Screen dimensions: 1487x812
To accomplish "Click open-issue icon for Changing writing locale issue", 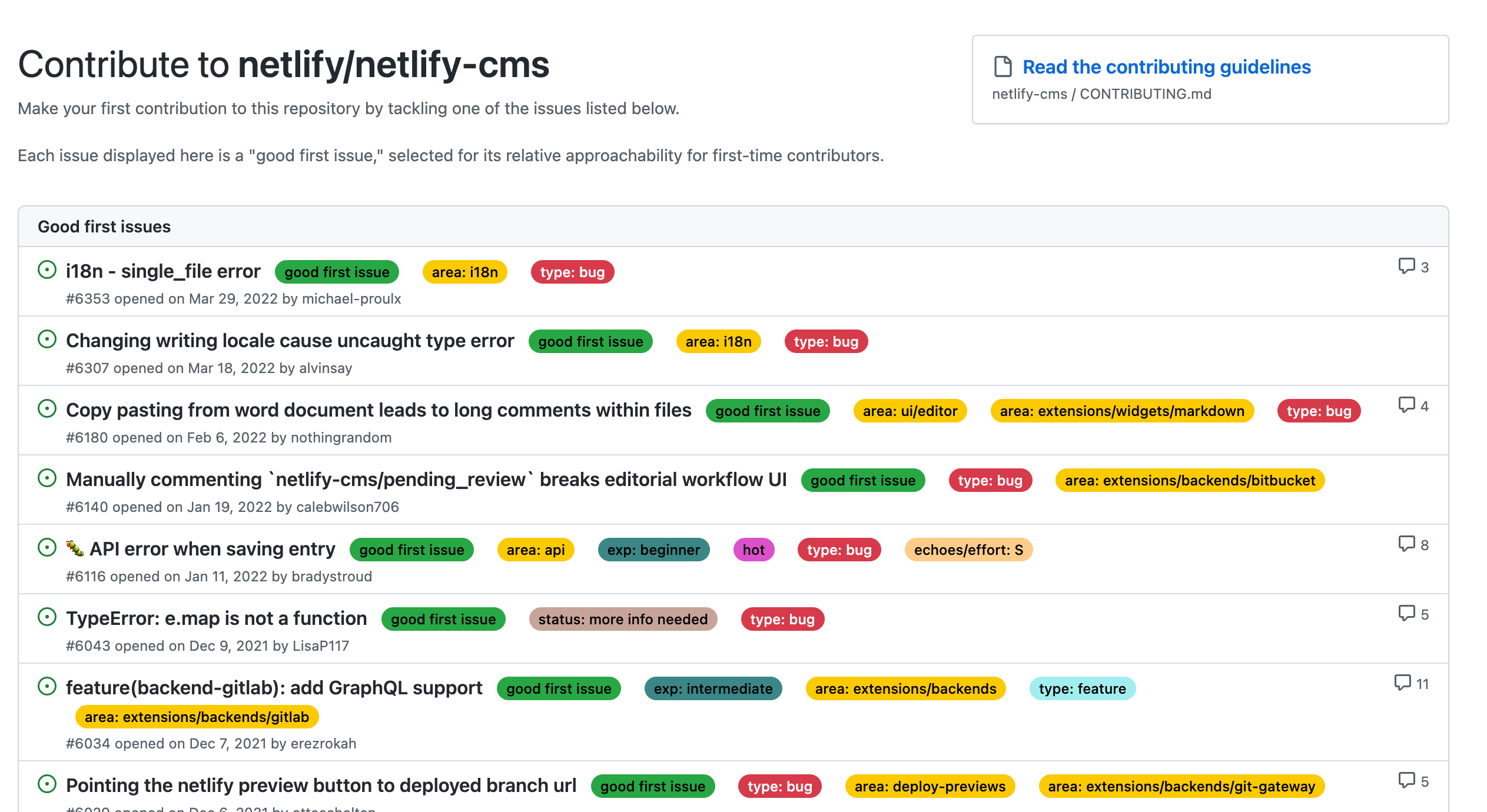I will click(x=47, y=340).
